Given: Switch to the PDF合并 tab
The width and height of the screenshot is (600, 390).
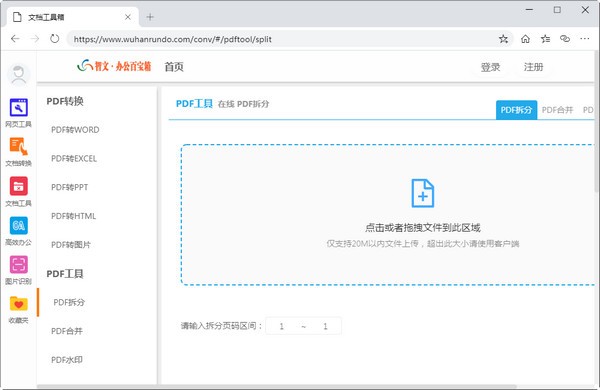Looking at the screenshot, I should click(557, 110).
